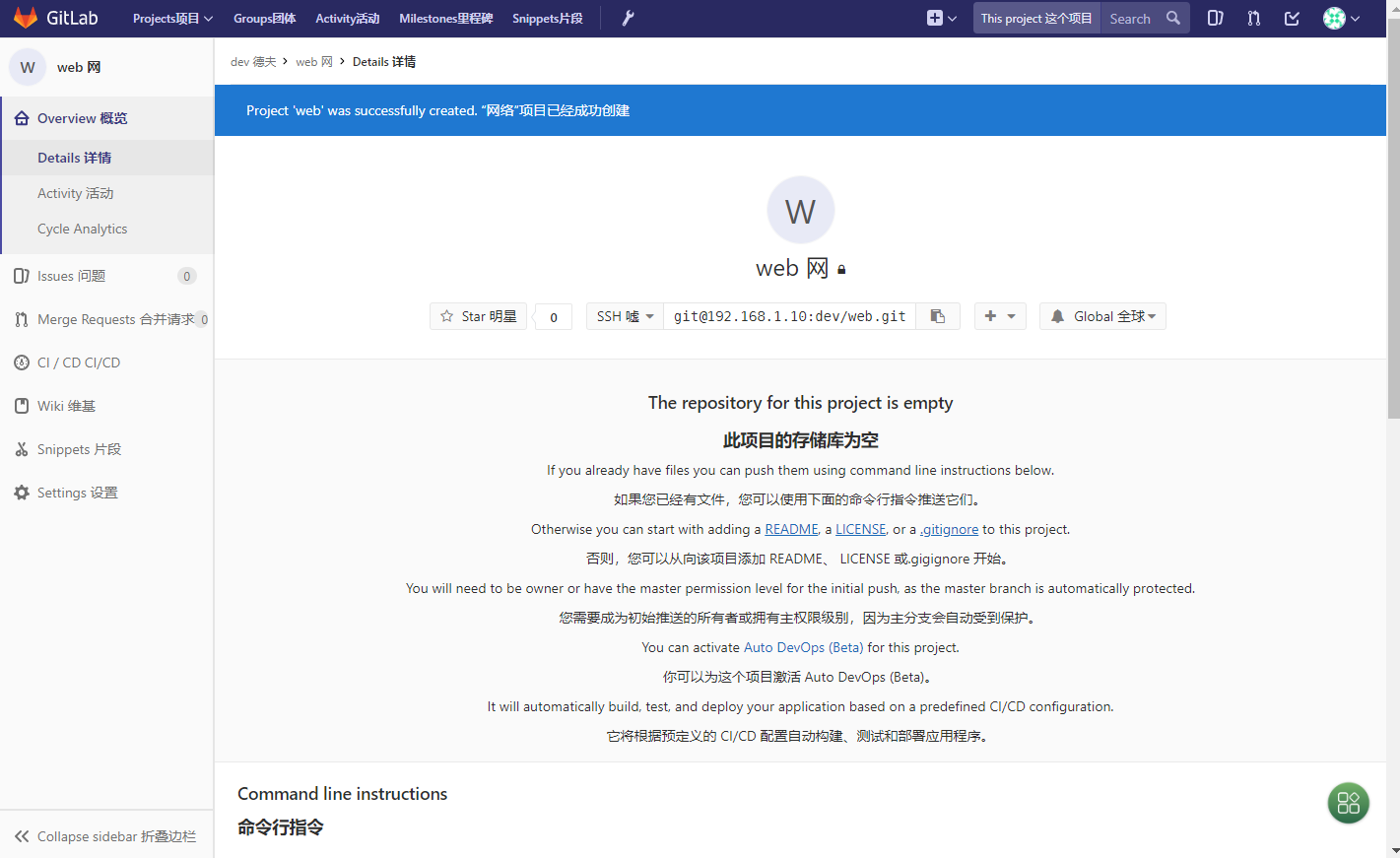Screen dimensions: 1400x858
Task: Click the Auto DevOps (Beta) link
Action: 803,647
